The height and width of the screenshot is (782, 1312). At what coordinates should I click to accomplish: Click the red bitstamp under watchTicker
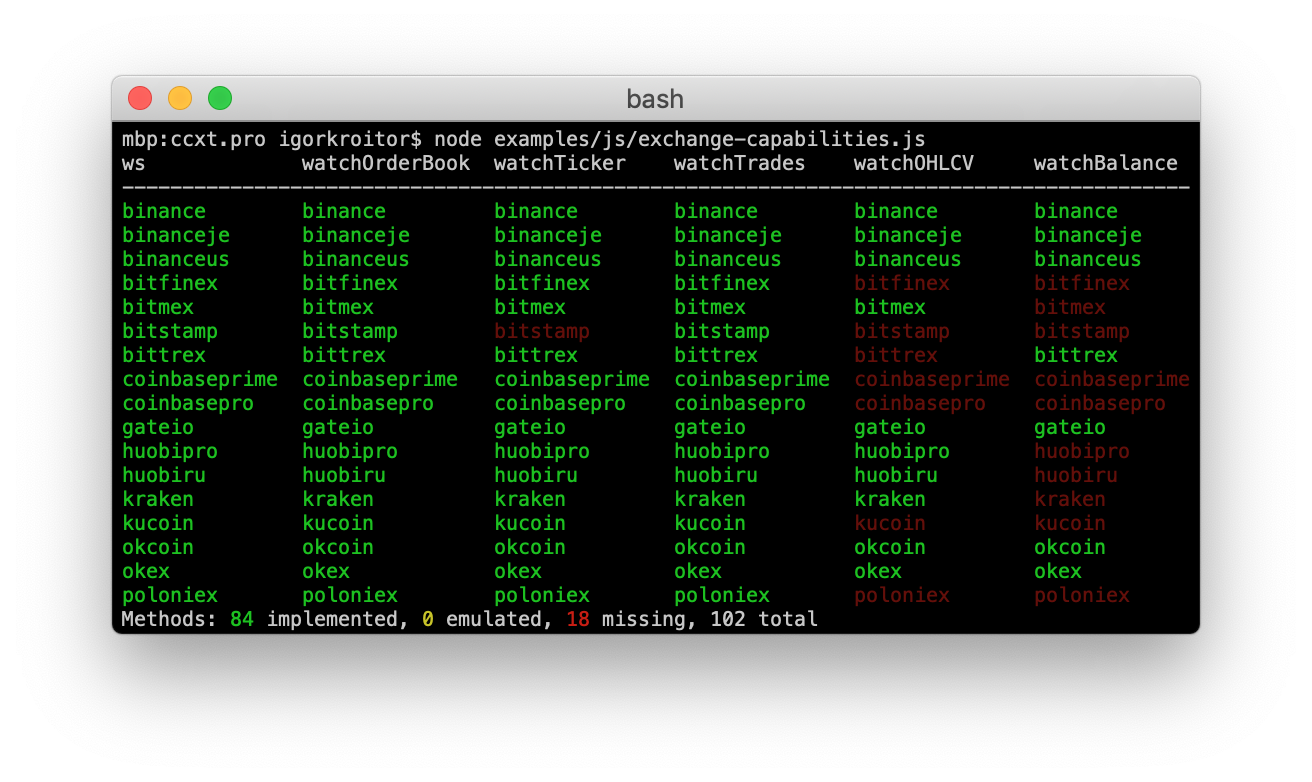click(542, 331)
